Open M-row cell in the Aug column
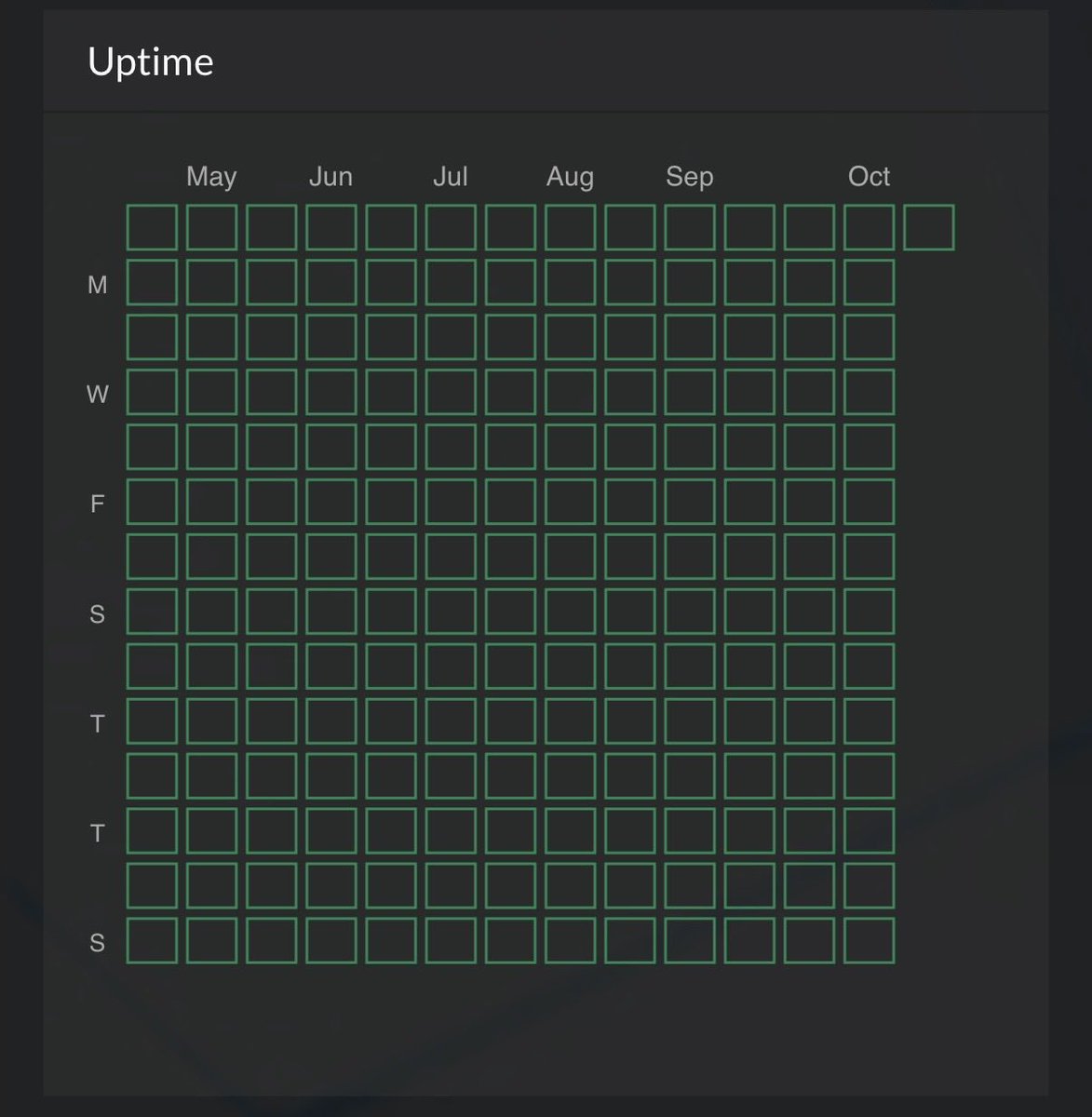 pyautogui.click(x=570, y=283)
